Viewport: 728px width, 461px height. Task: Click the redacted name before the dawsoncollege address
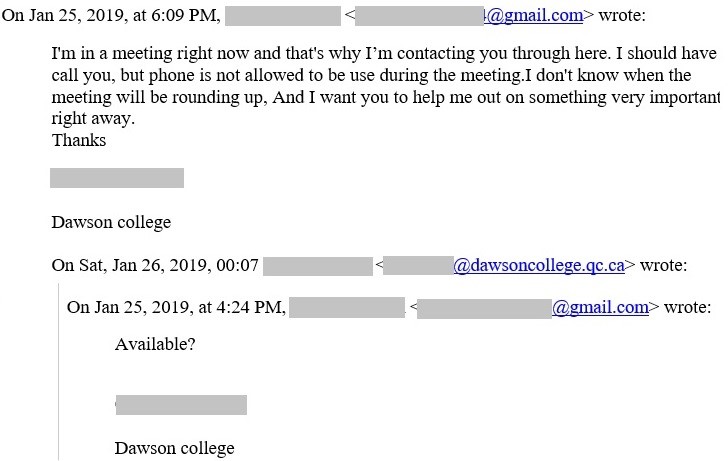coord(318,266)
